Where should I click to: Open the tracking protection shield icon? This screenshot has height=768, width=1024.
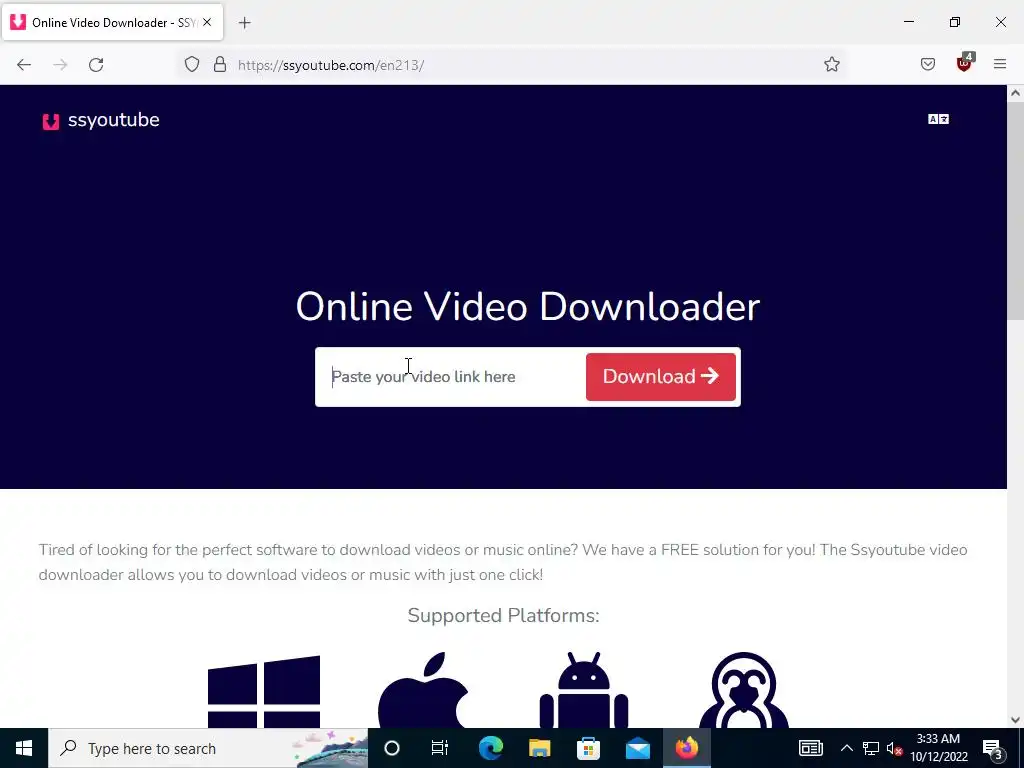pos(191,64)
